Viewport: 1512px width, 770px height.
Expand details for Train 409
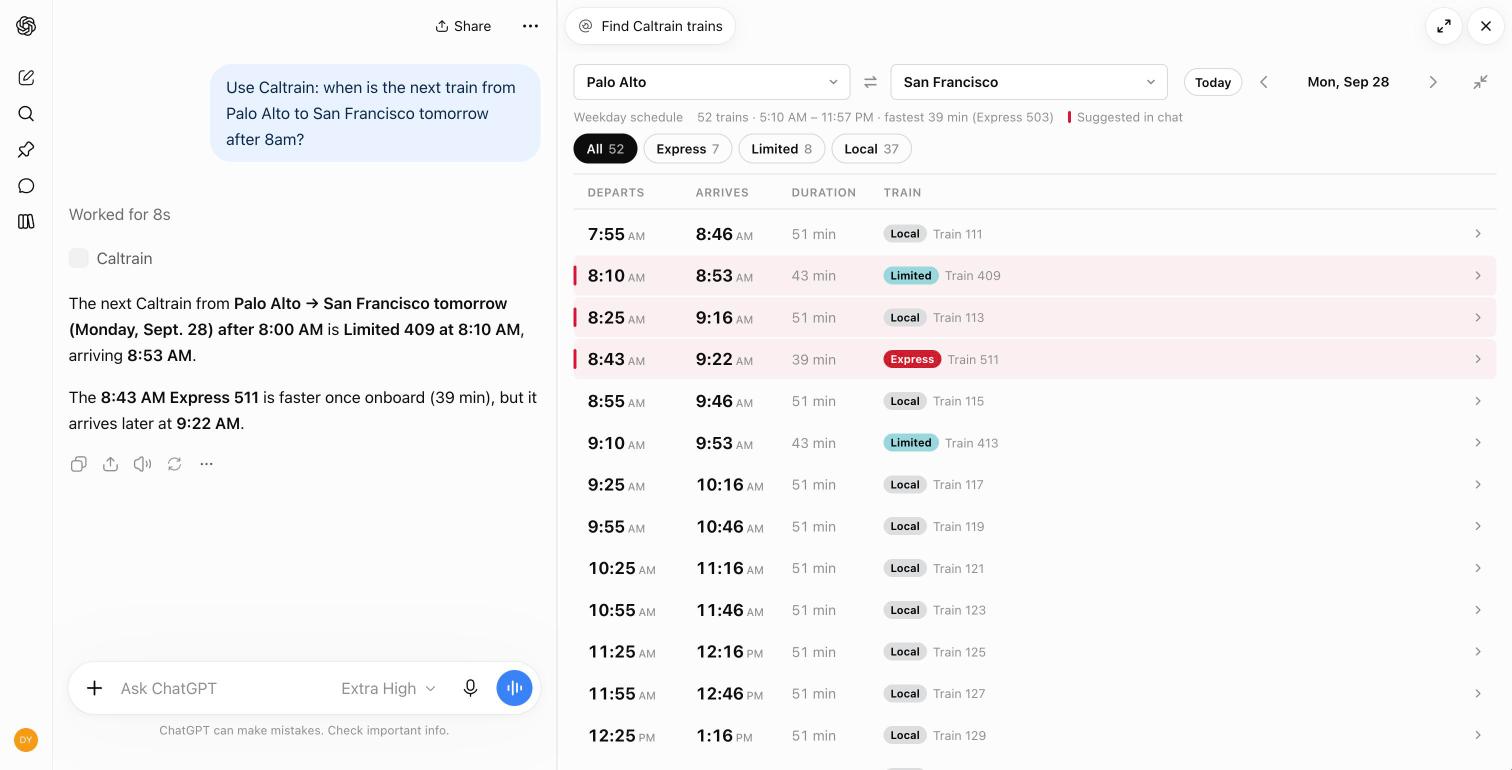1478,276
